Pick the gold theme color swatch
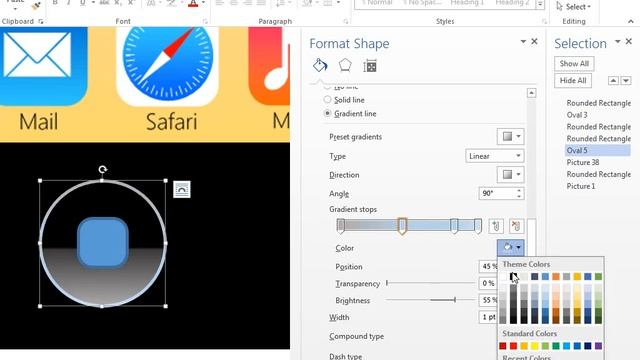The width and height of the screenshot is (640, 360). (577, 277)
